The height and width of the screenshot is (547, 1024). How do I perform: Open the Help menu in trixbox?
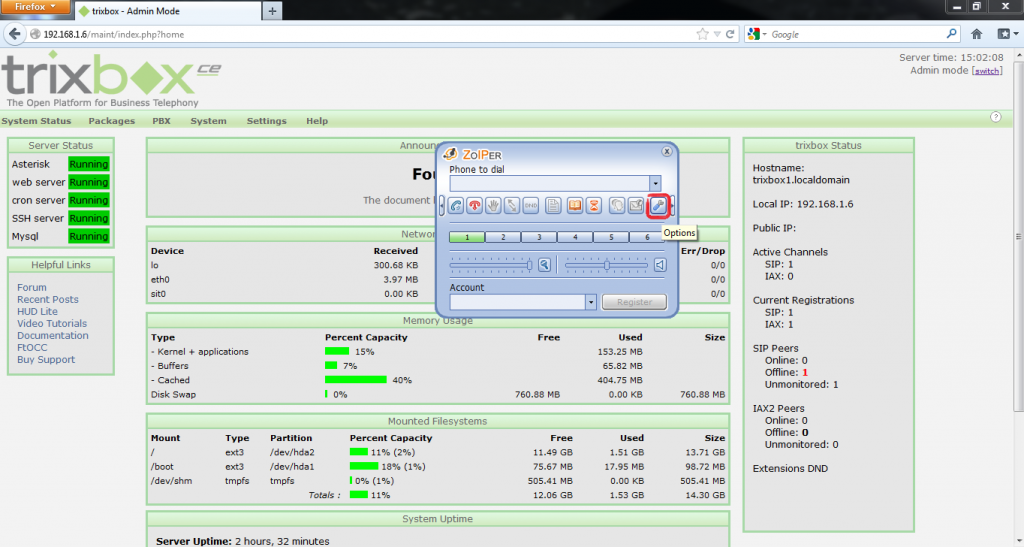tap(317, 121)
